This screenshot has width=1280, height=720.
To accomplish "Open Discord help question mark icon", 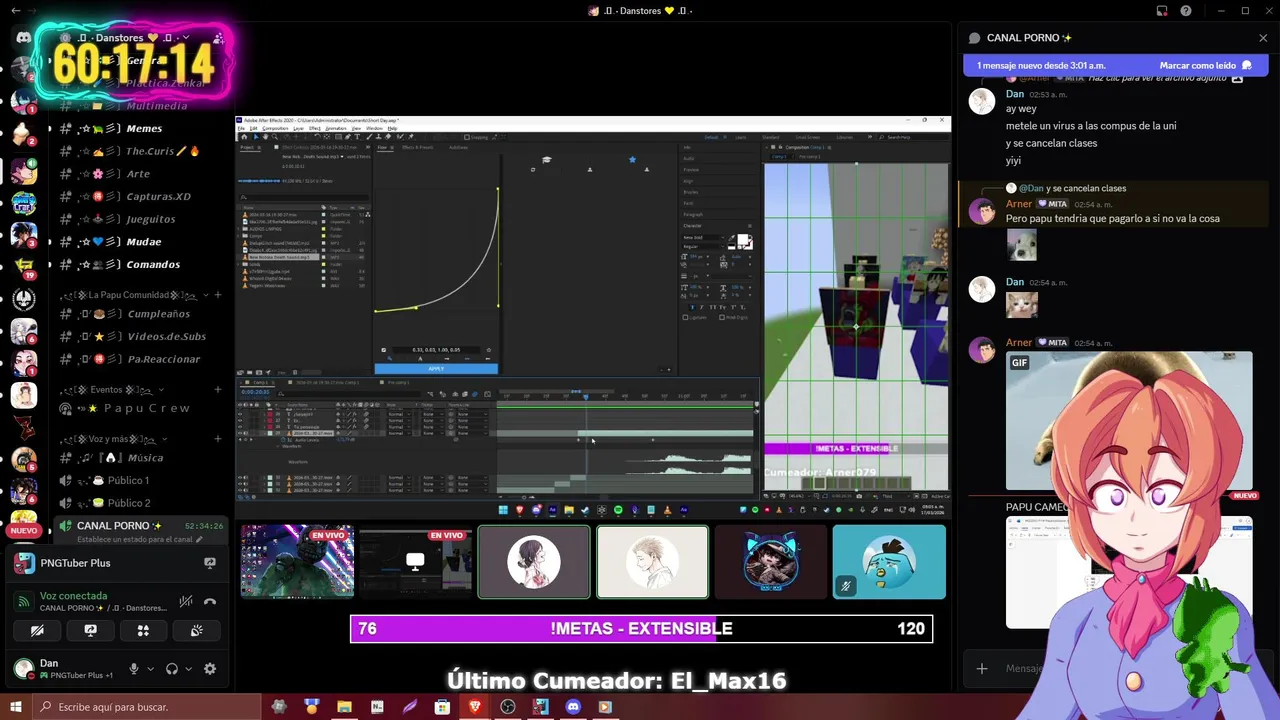I will click(x=1186, y=11).
